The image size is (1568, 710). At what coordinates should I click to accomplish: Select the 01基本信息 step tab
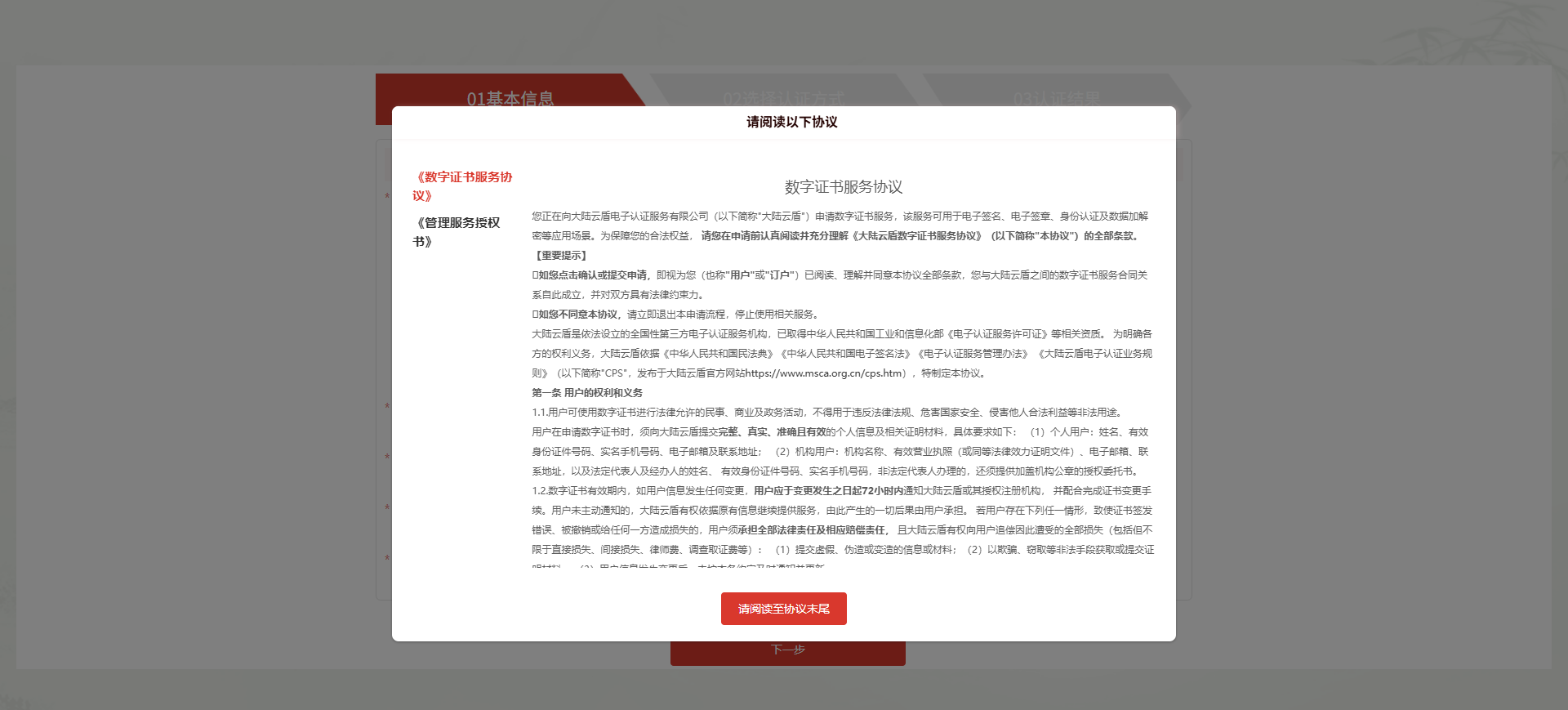pyautogui.click(x=510, y=98)
